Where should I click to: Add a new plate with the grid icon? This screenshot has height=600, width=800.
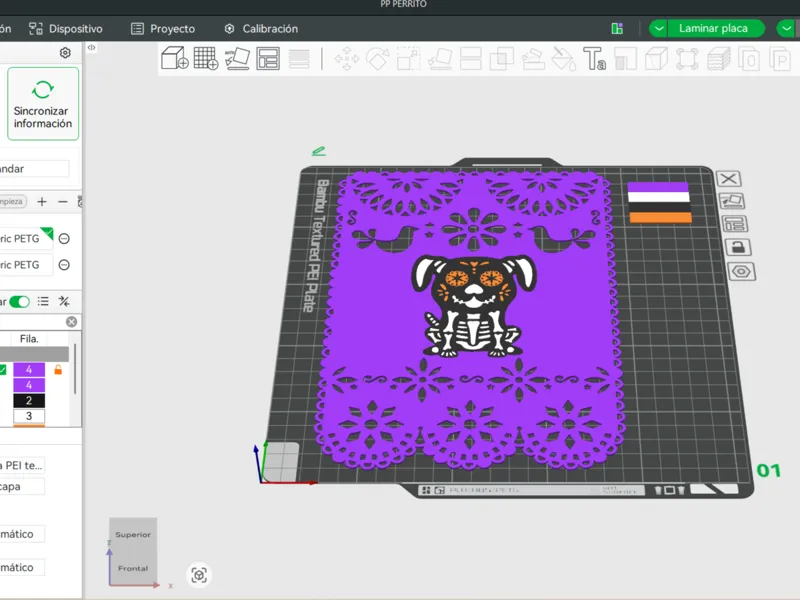tap(206, 58)
